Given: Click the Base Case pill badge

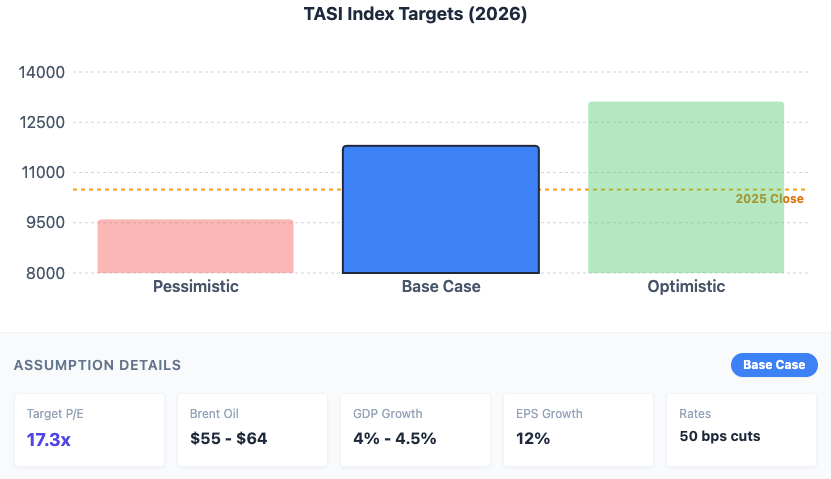Looking at the screenshot, I should click(774, 365).
